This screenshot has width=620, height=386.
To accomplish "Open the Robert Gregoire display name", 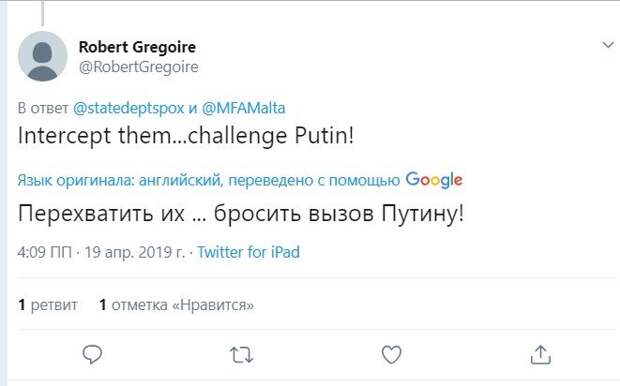I will click(x=137, y=47).
